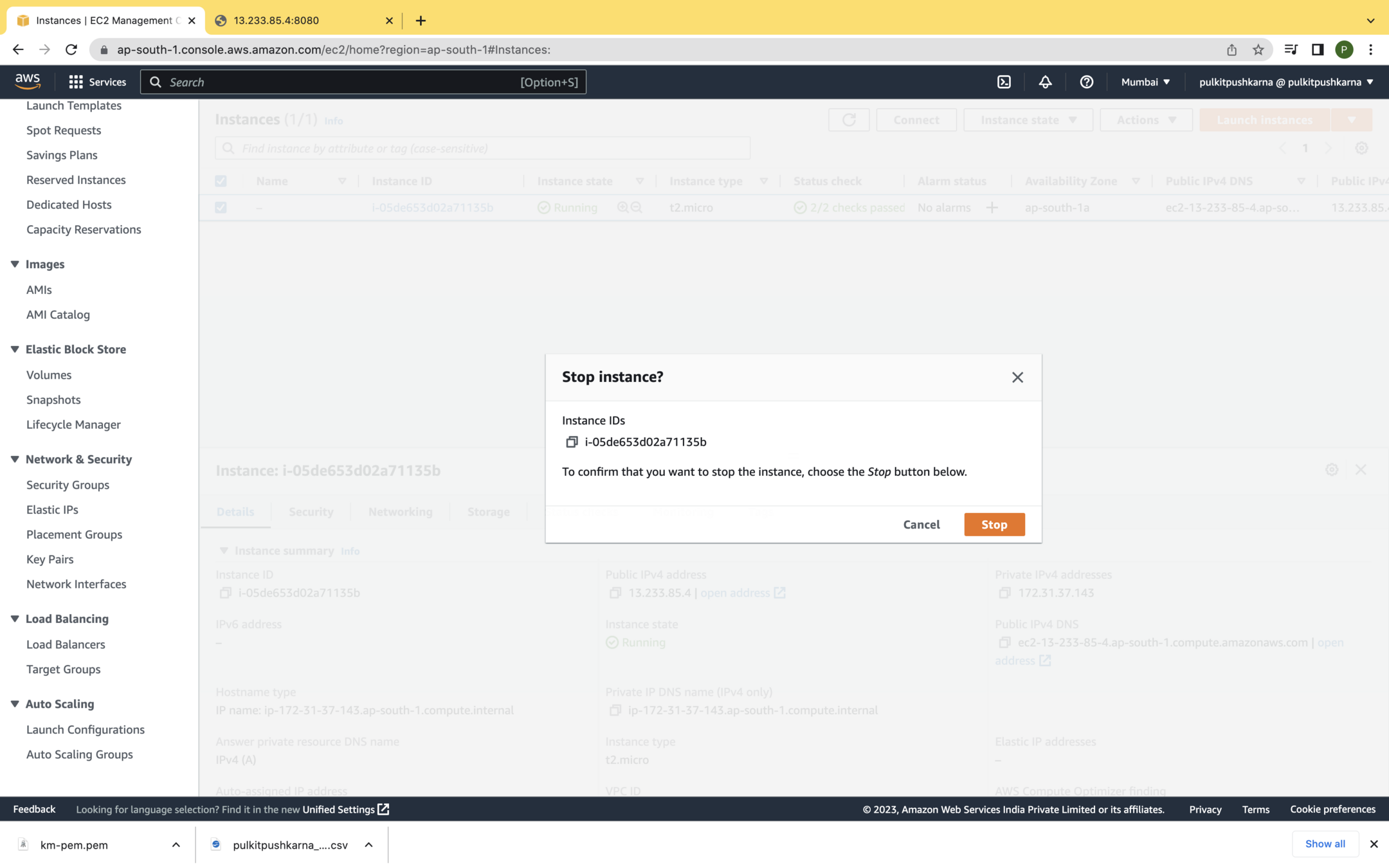Copy the instance ID in the dialog

click(571, 442)
